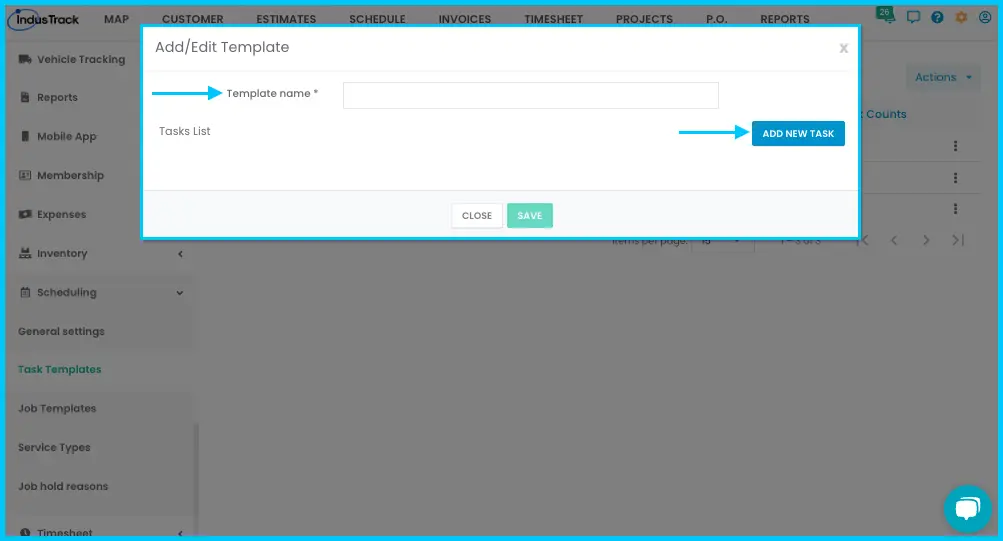Open the ESTIMATES menu
Viewport: 1003px width, 541px height.
pos(286,19)
